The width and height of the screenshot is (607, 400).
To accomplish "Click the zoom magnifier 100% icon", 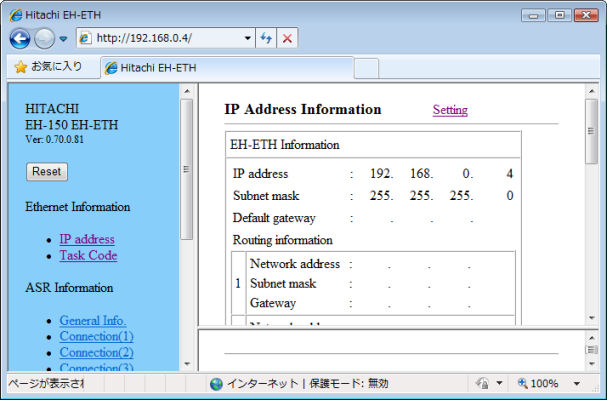I will click(522, 384).
